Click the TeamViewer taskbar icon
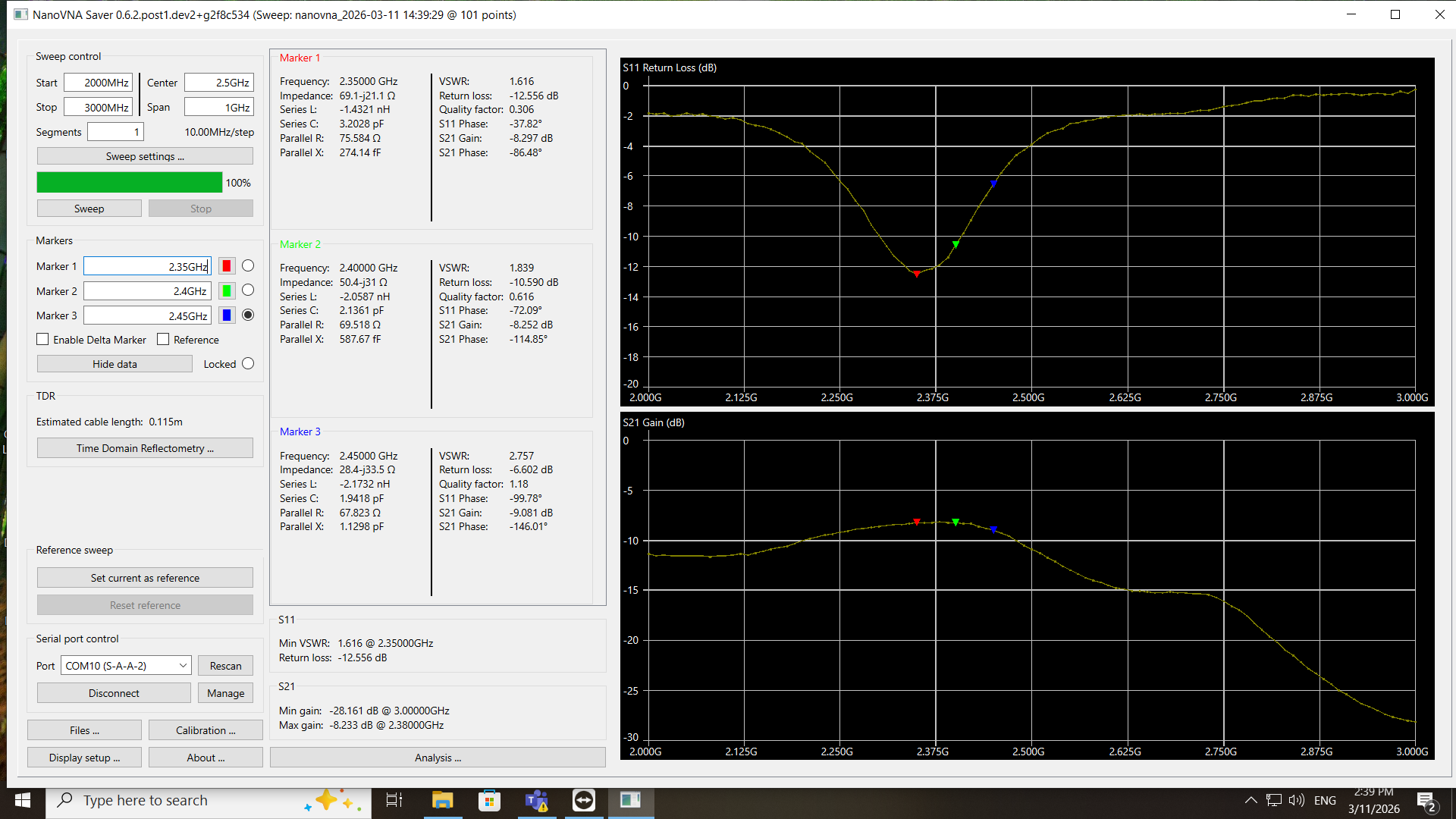The width and height of the screenshot is (1456, 819). (584, 800)
